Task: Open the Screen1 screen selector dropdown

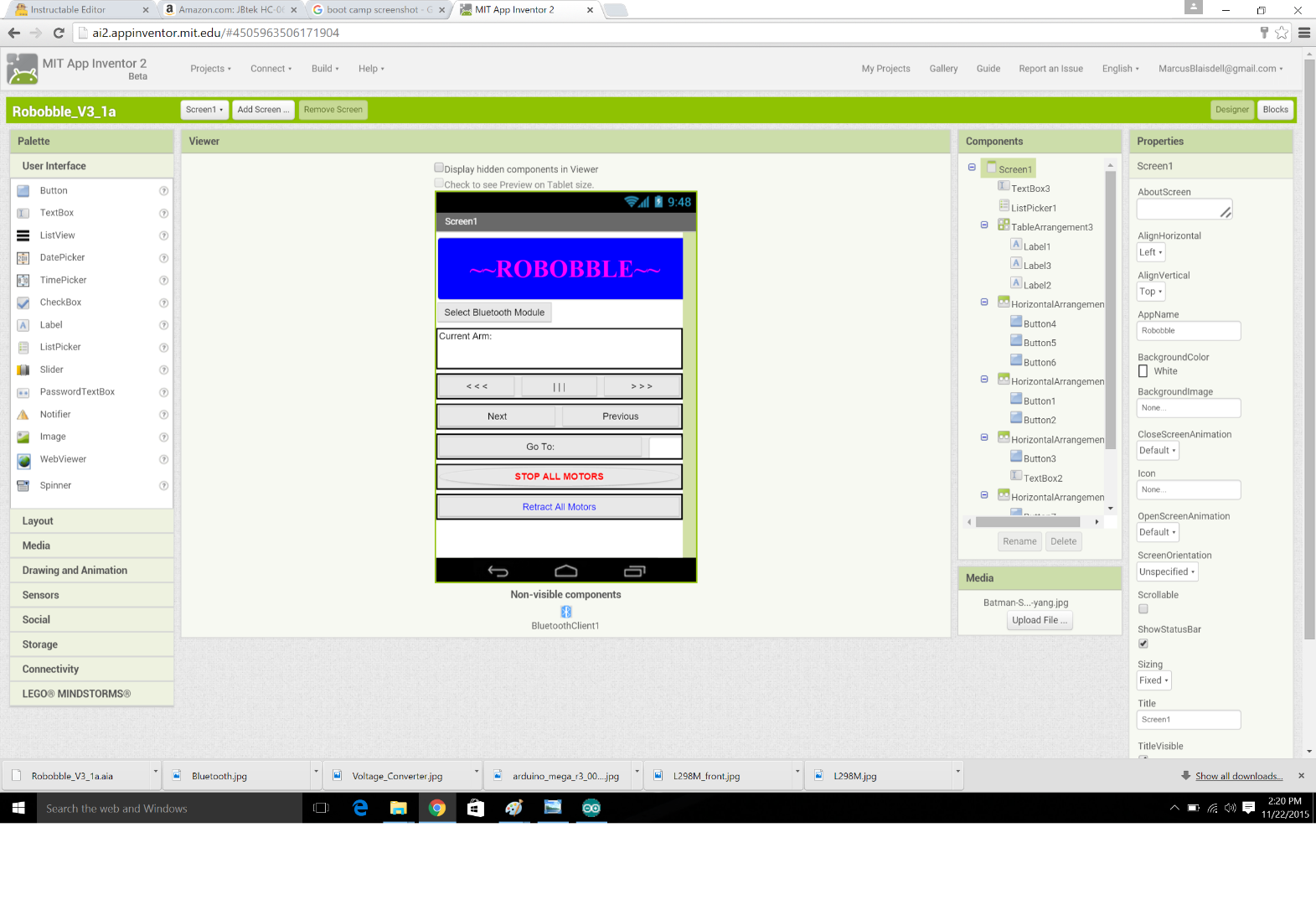Action: [204, 110]
